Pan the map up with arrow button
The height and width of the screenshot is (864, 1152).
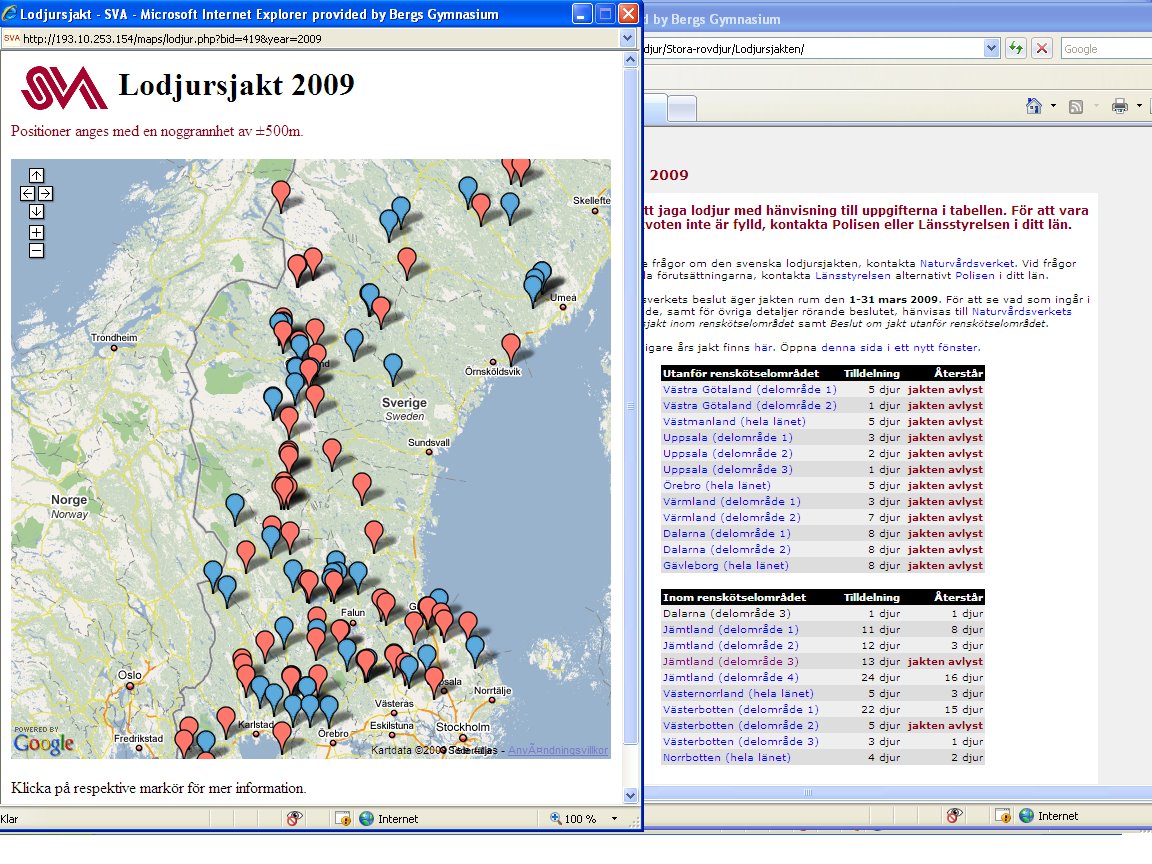[x=36, y=175]
